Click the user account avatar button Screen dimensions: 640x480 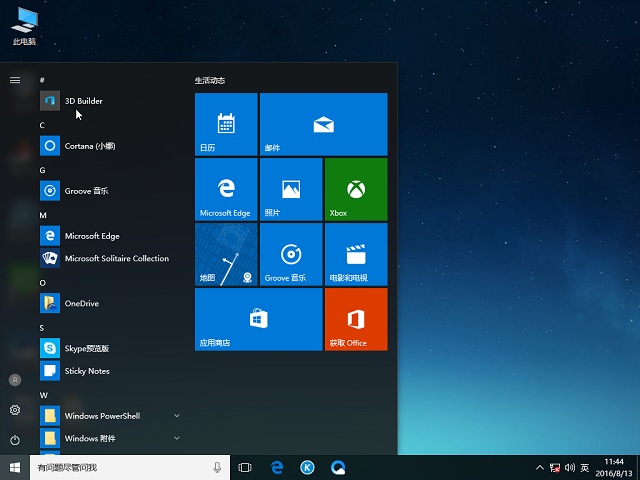point(15,380)
